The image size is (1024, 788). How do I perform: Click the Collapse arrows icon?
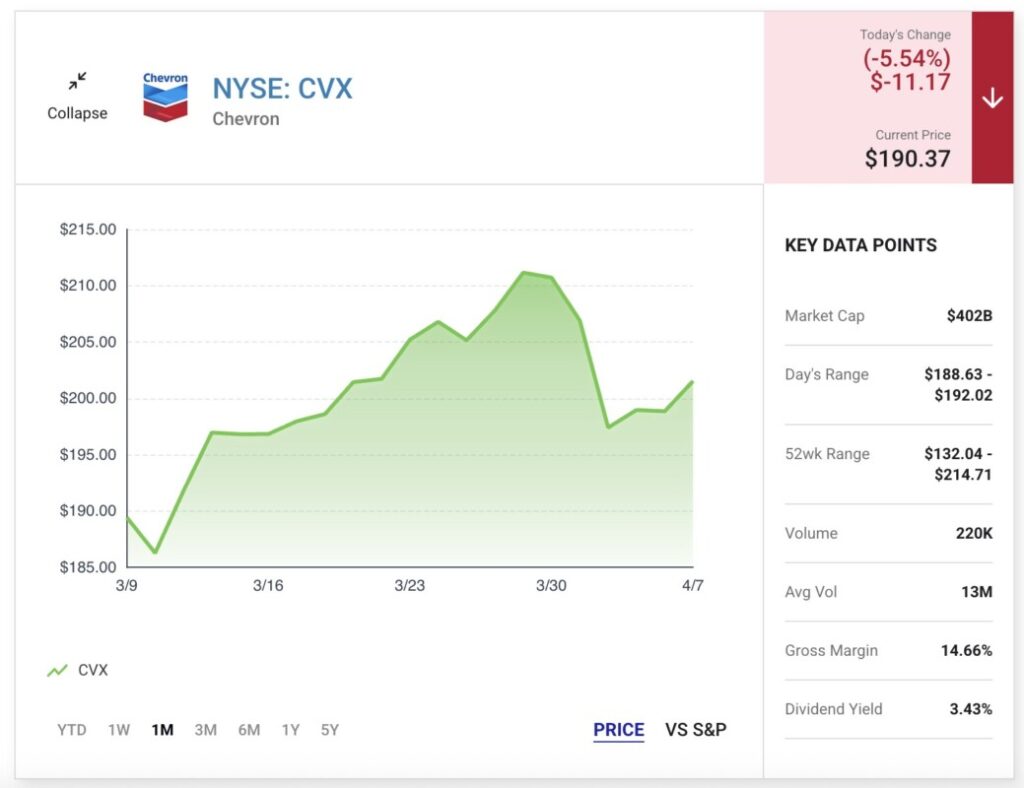[x=77, y=80]
